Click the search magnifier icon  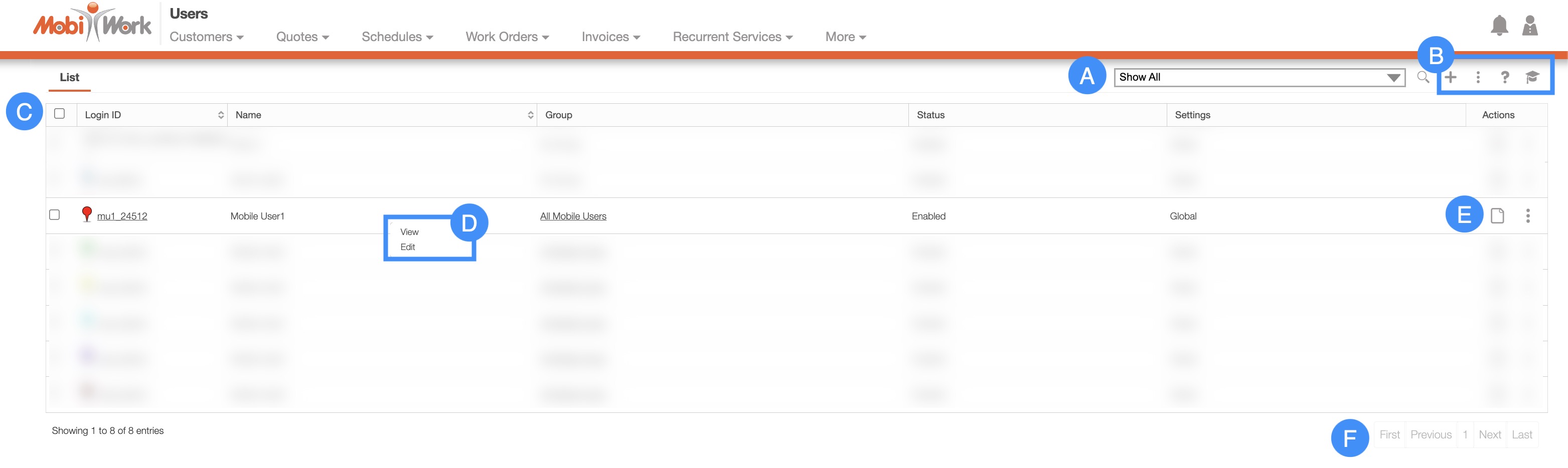(x=1423, y=77)
